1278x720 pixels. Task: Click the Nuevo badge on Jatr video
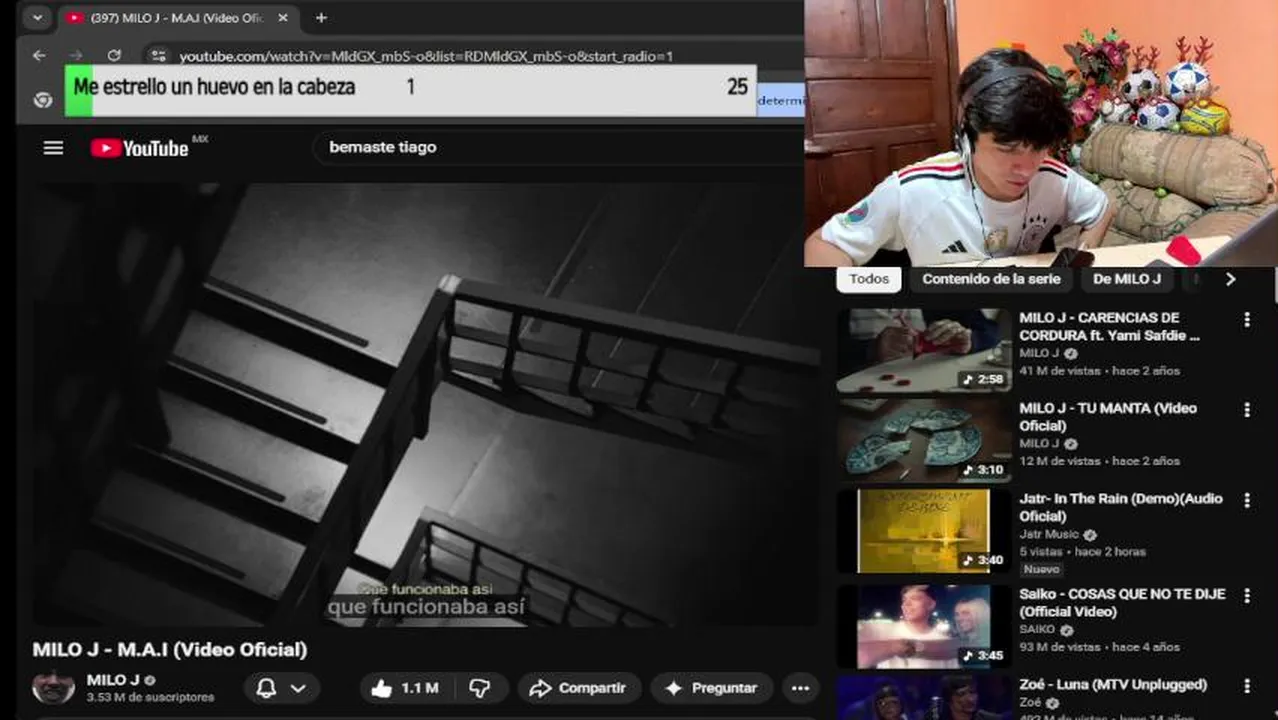(1041, 569)
